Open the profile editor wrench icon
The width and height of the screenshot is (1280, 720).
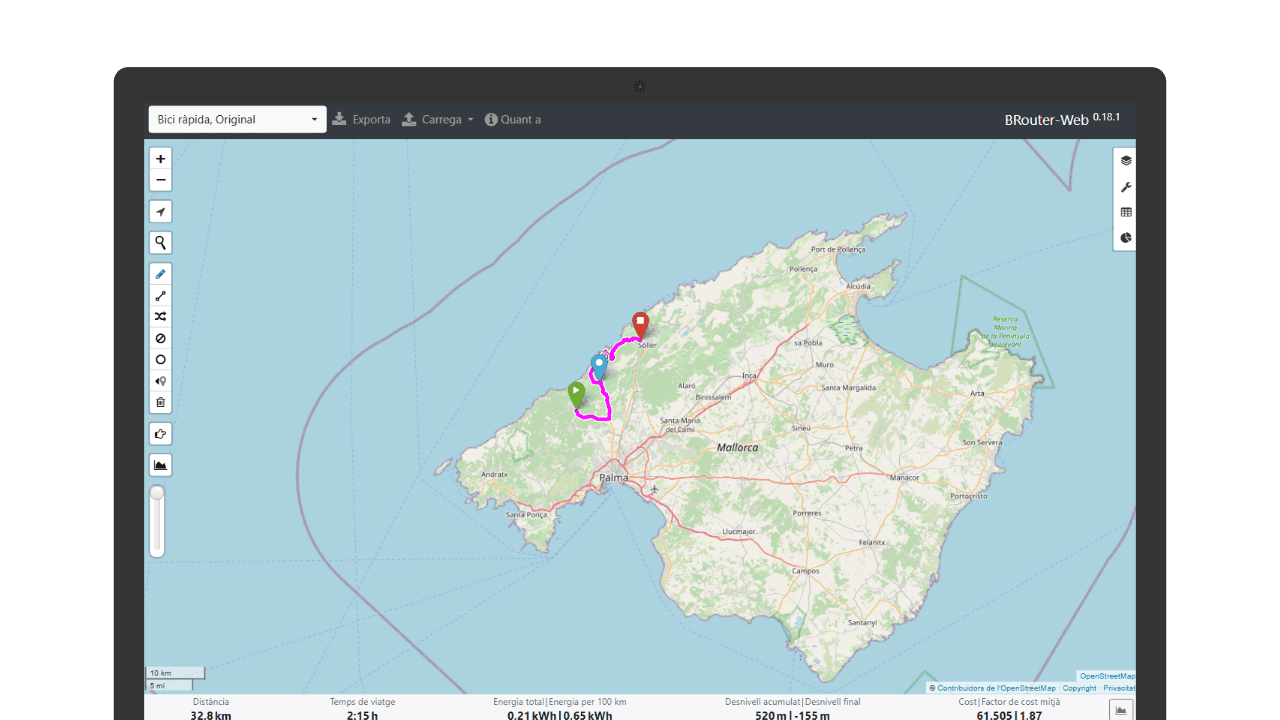[1124, 186]
